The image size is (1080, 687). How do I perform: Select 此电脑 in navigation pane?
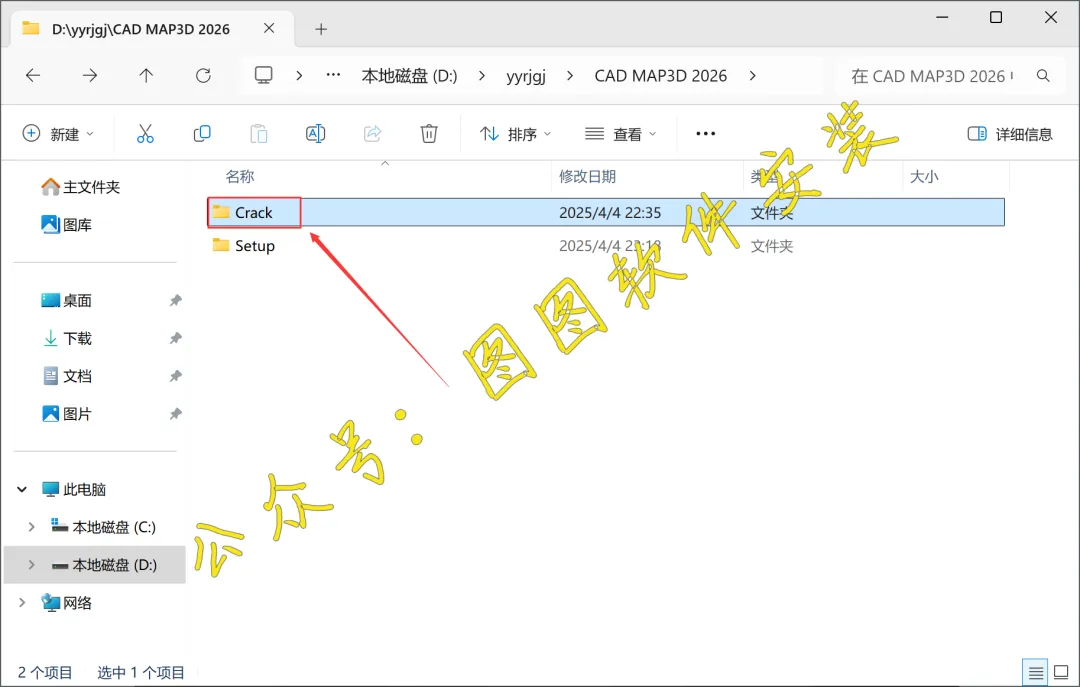pyautogui.click(x=74, y=489)
